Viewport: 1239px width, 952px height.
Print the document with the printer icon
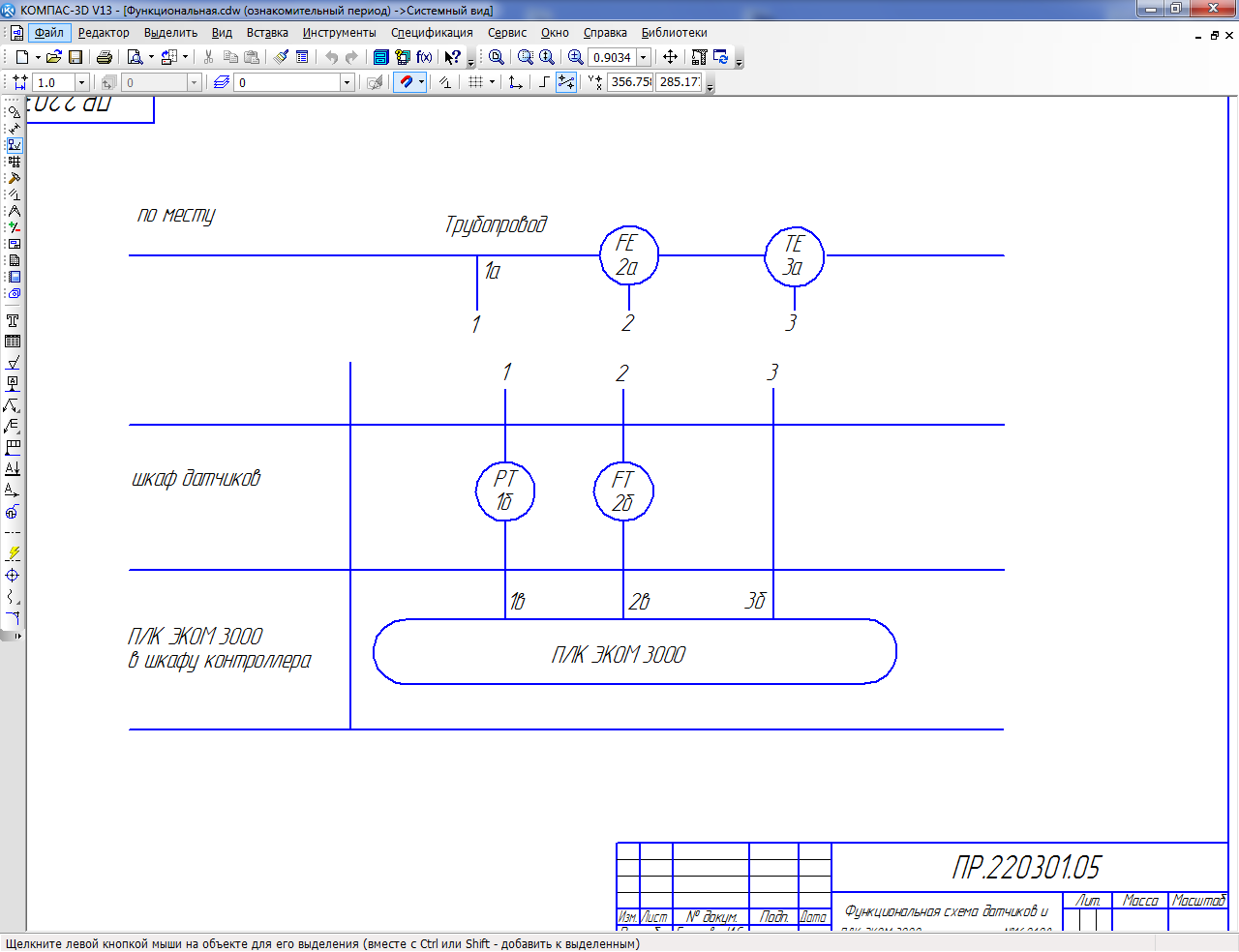pyautogui.click(x=105, y=57)
